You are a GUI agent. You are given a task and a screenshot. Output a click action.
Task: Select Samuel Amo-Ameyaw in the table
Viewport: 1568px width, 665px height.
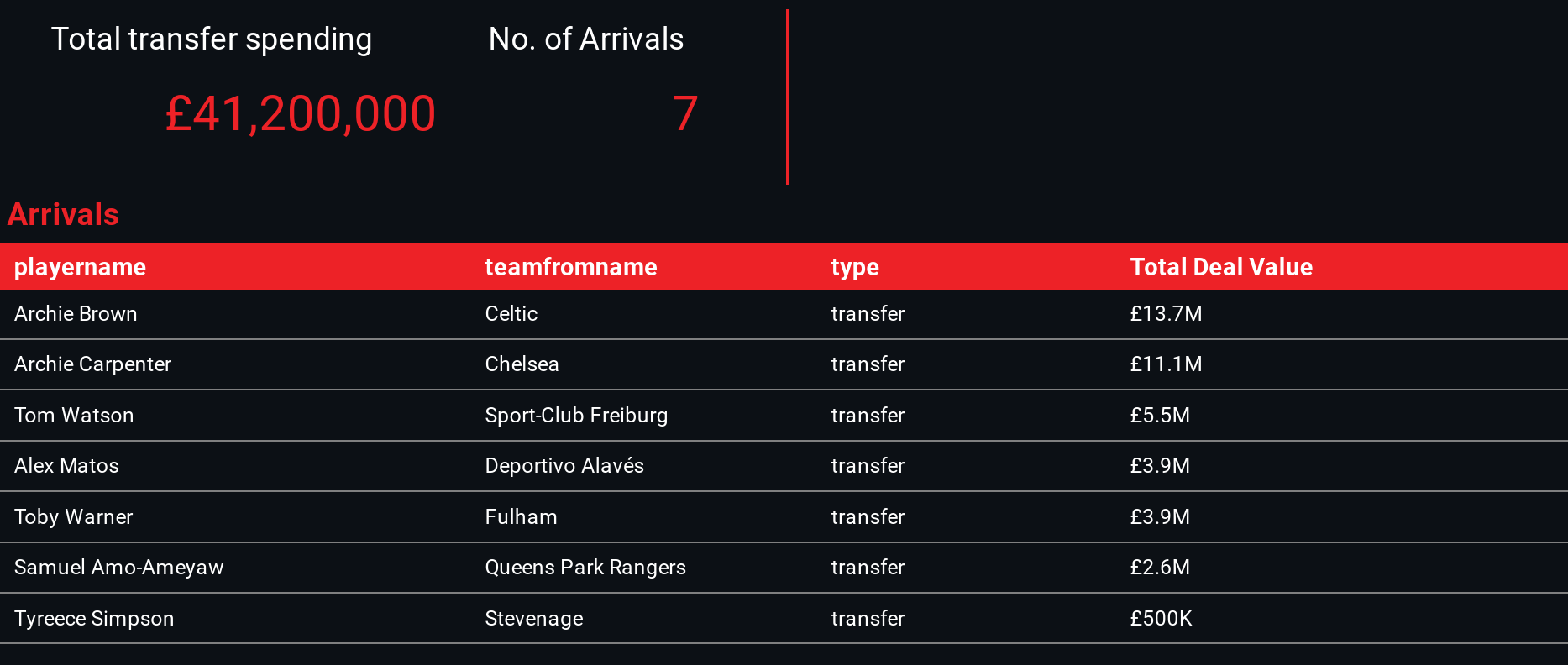coord(118,568)
